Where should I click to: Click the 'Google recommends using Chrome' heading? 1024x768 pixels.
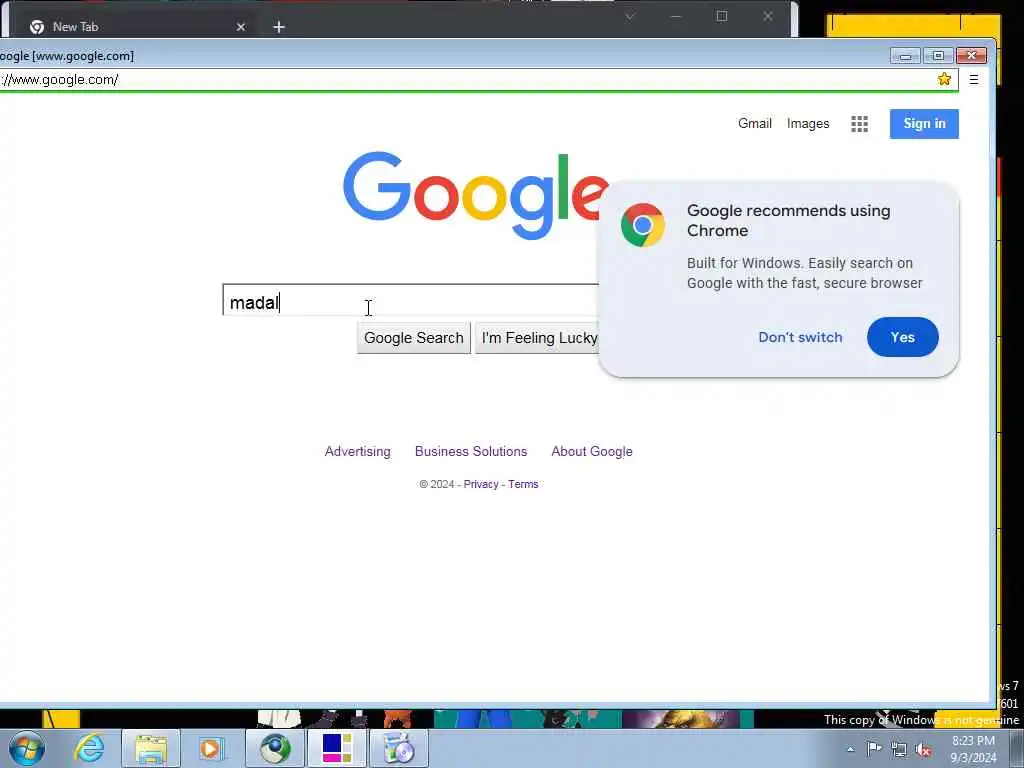788,220
